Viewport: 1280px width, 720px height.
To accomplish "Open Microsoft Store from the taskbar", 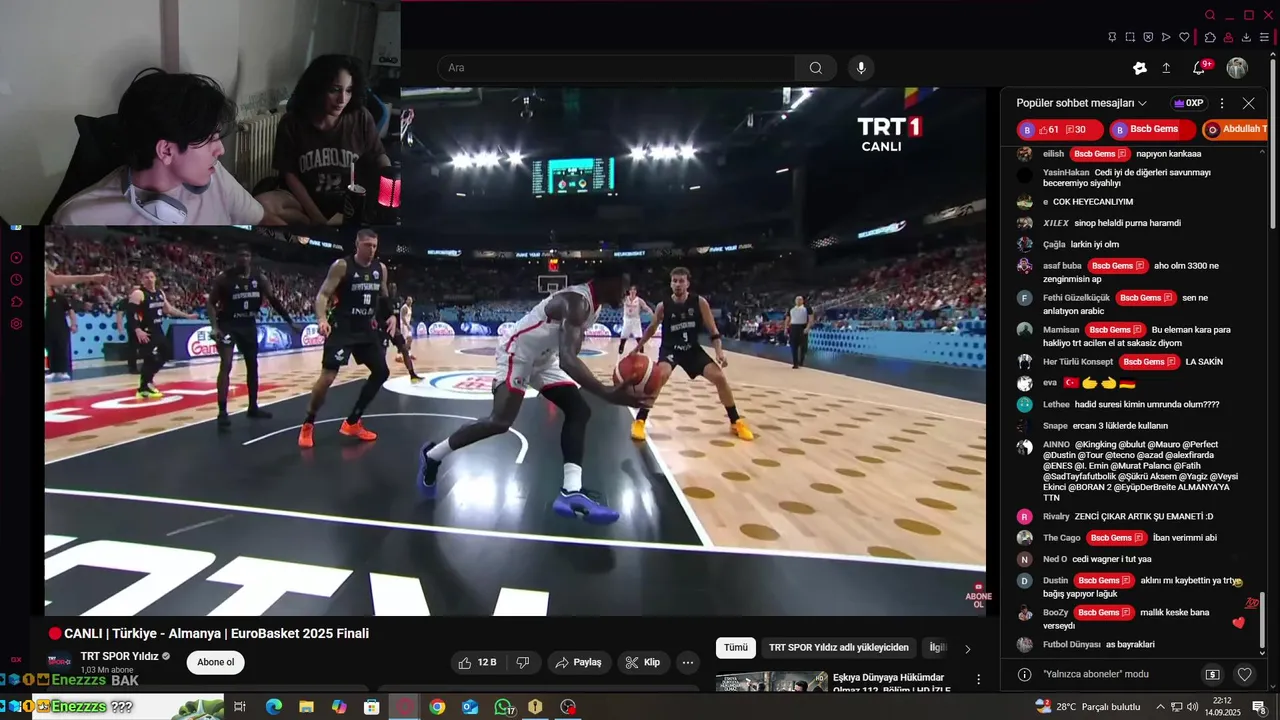I will (x=371, y=707).
